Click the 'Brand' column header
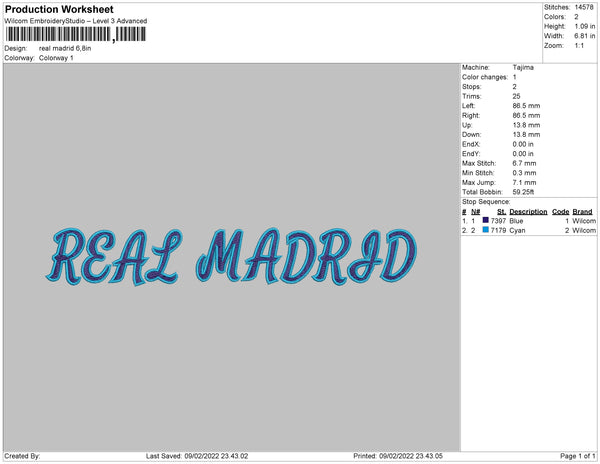Screen dimensions: 600x464 [x=582, y=212]
